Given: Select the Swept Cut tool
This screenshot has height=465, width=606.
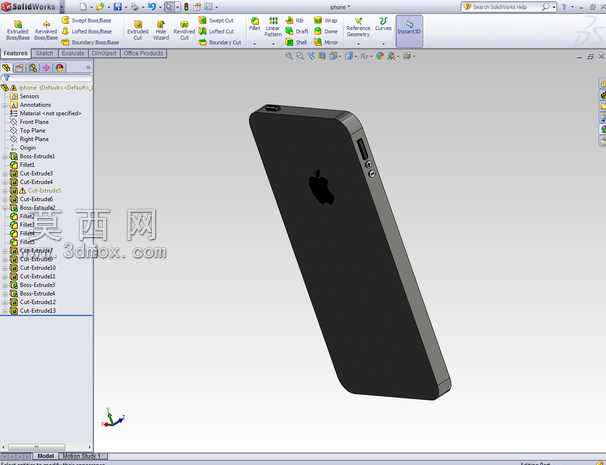Looking at the screenshot, I should [216, 20].
